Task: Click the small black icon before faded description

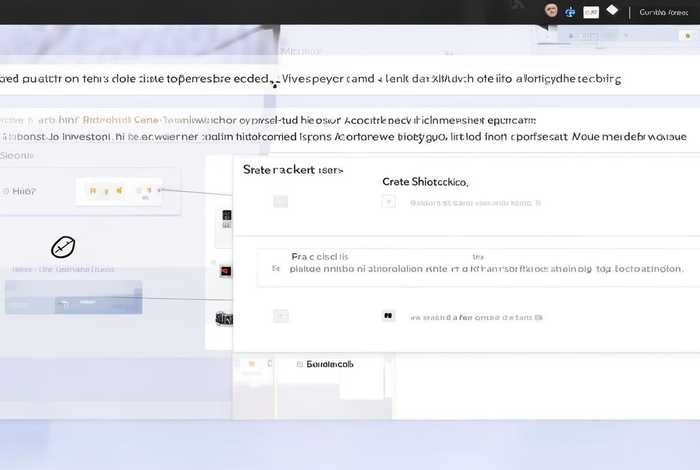Action: click(388, 316)
